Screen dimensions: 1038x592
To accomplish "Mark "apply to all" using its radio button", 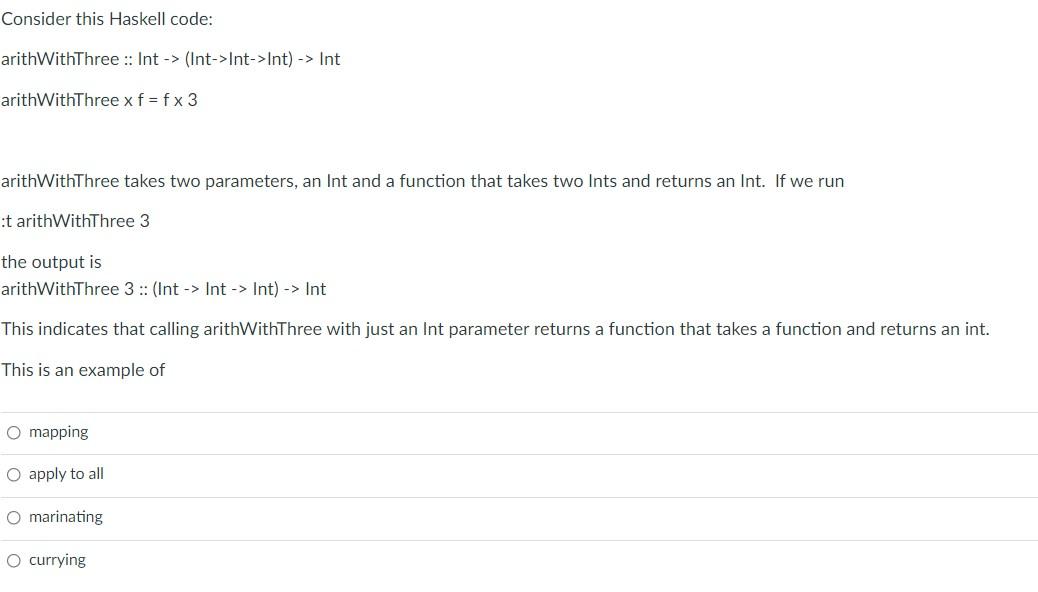I will [x=14, y=474].
